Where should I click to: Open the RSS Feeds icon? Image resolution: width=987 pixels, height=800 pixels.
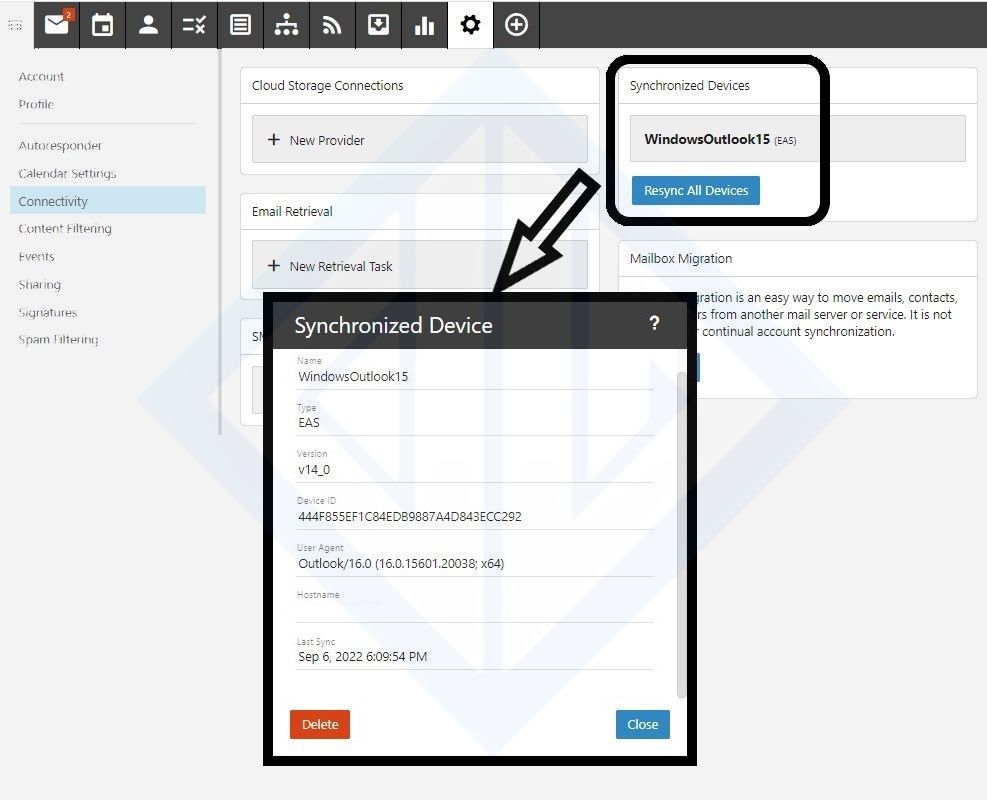332,25
